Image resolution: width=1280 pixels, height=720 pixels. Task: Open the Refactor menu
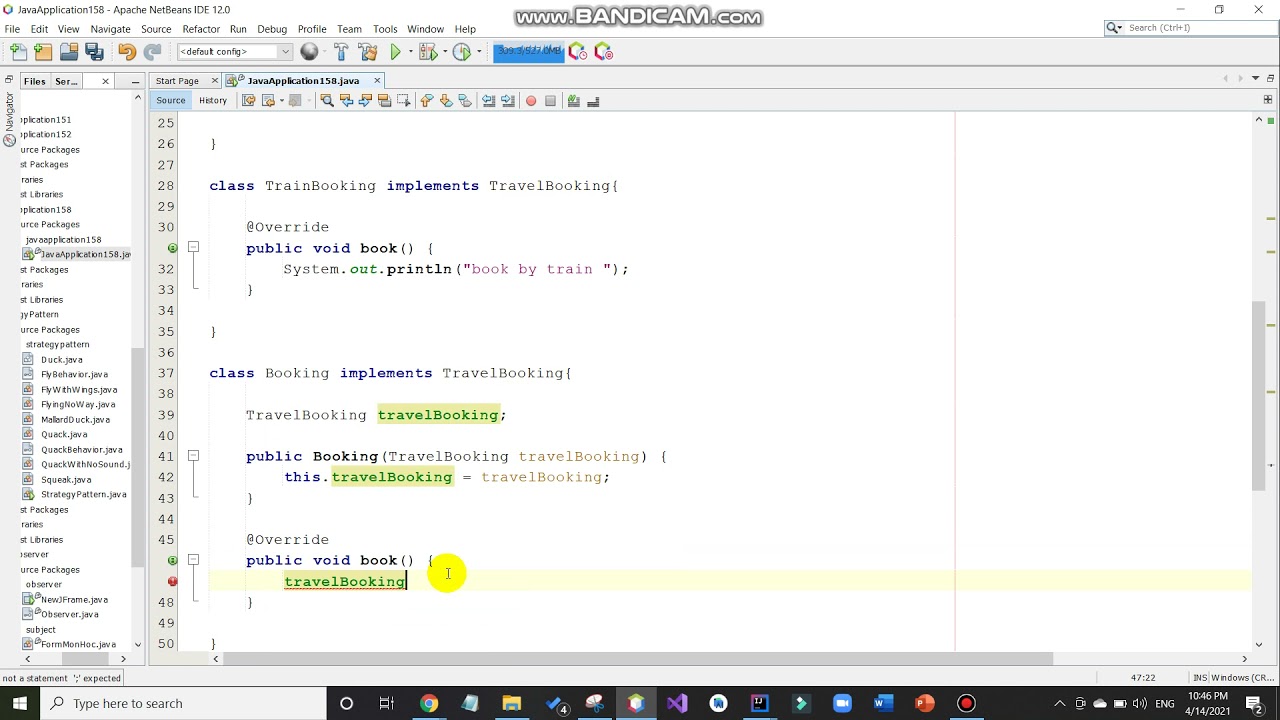click(200, 29)
